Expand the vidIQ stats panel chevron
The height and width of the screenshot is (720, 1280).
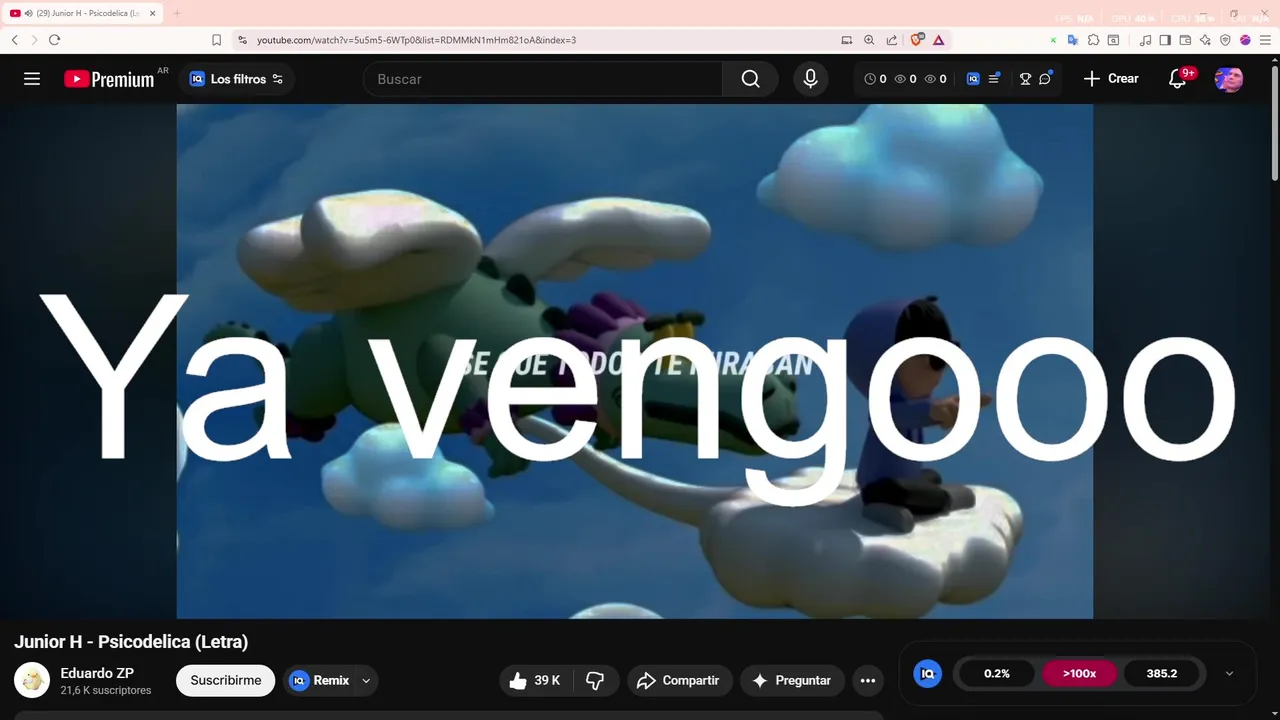click(1229, 673)
